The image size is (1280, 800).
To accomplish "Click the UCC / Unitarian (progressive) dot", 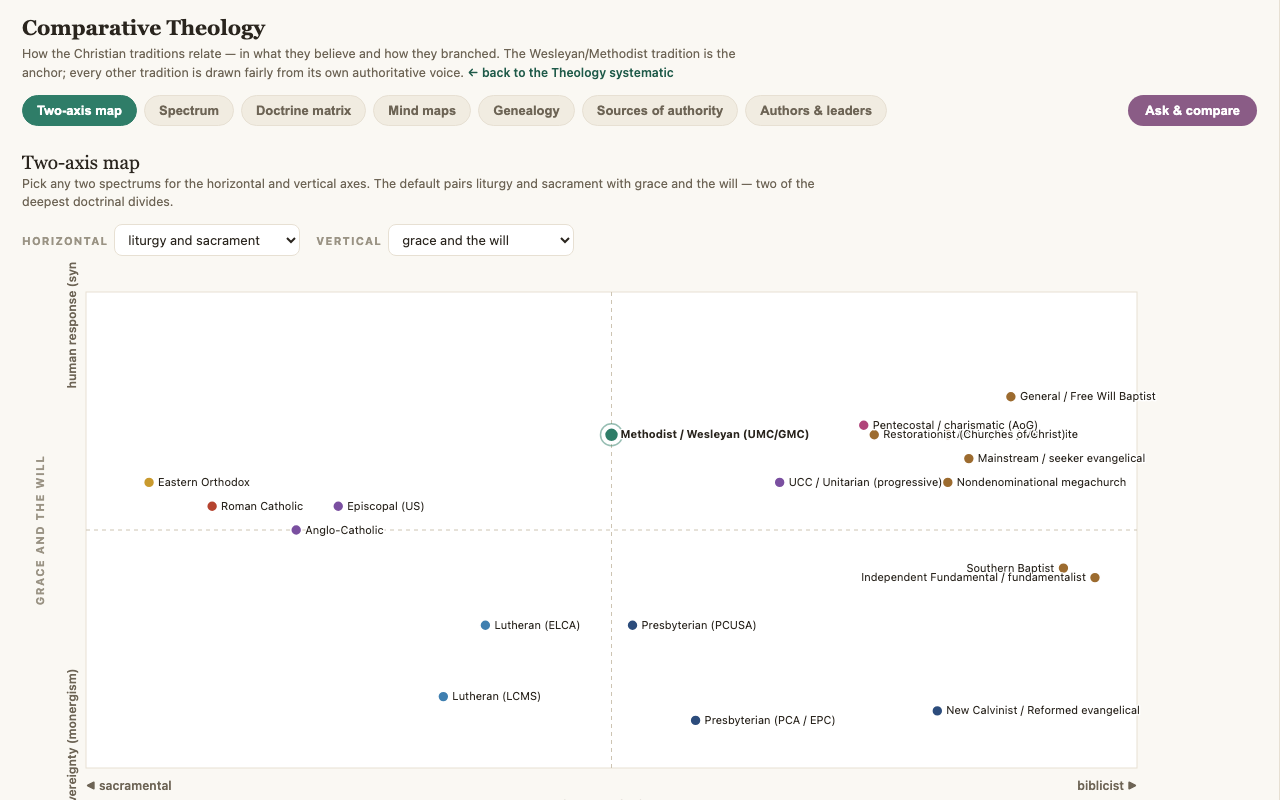I will click(x=779, y=482).
